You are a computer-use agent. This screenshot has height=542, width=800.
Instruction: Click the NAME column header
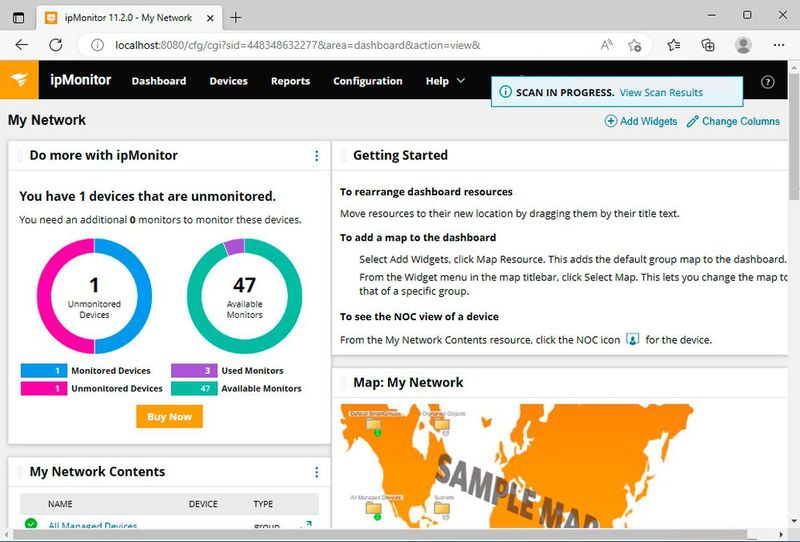tap(60, 504)
